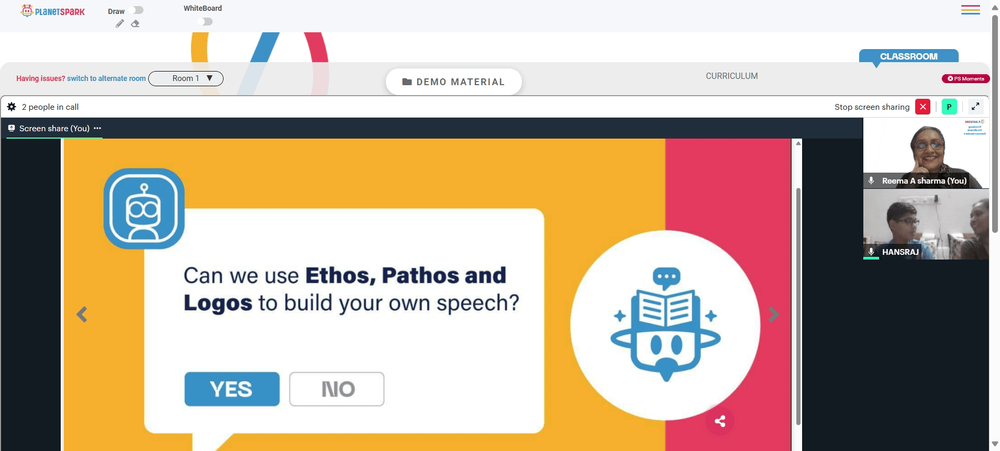Image resolution: width=1000 pixels, height=451 pixels.
Task: Click the YES answer button
Action: click(232, 389)
